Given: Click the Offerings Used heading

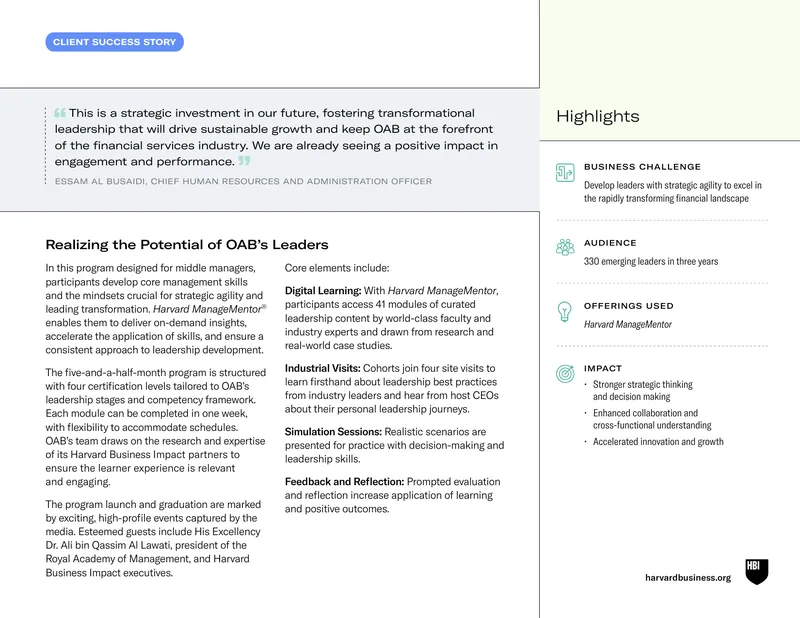Looking at the screenshot, I should [x=629, y=306].
